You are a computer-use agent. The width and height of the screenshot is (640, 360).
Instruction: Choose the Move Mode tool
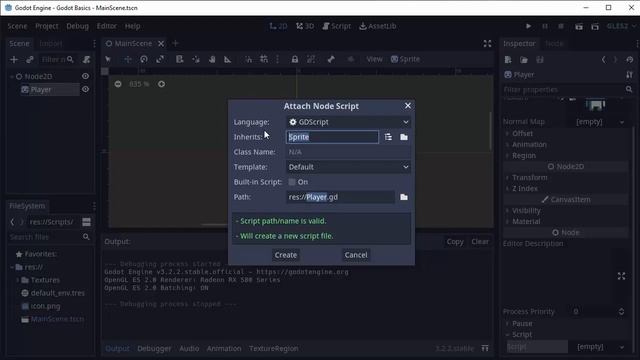pyautogui.click(x=128, y=59)
